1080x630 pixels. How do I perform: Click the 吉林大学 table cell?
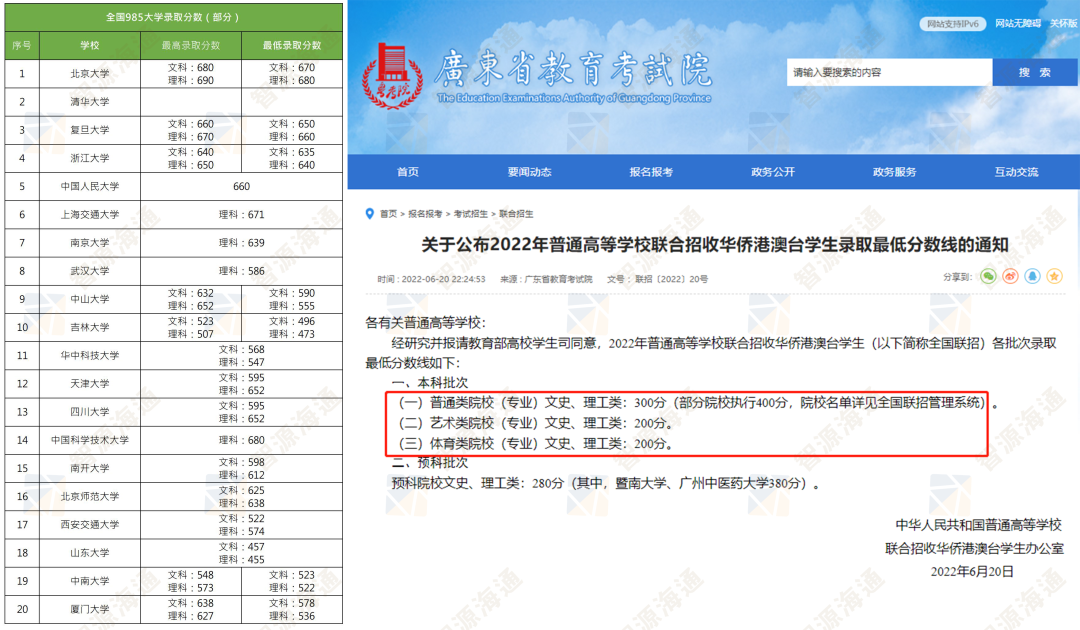pyautogui.click(x=90, y=328)
